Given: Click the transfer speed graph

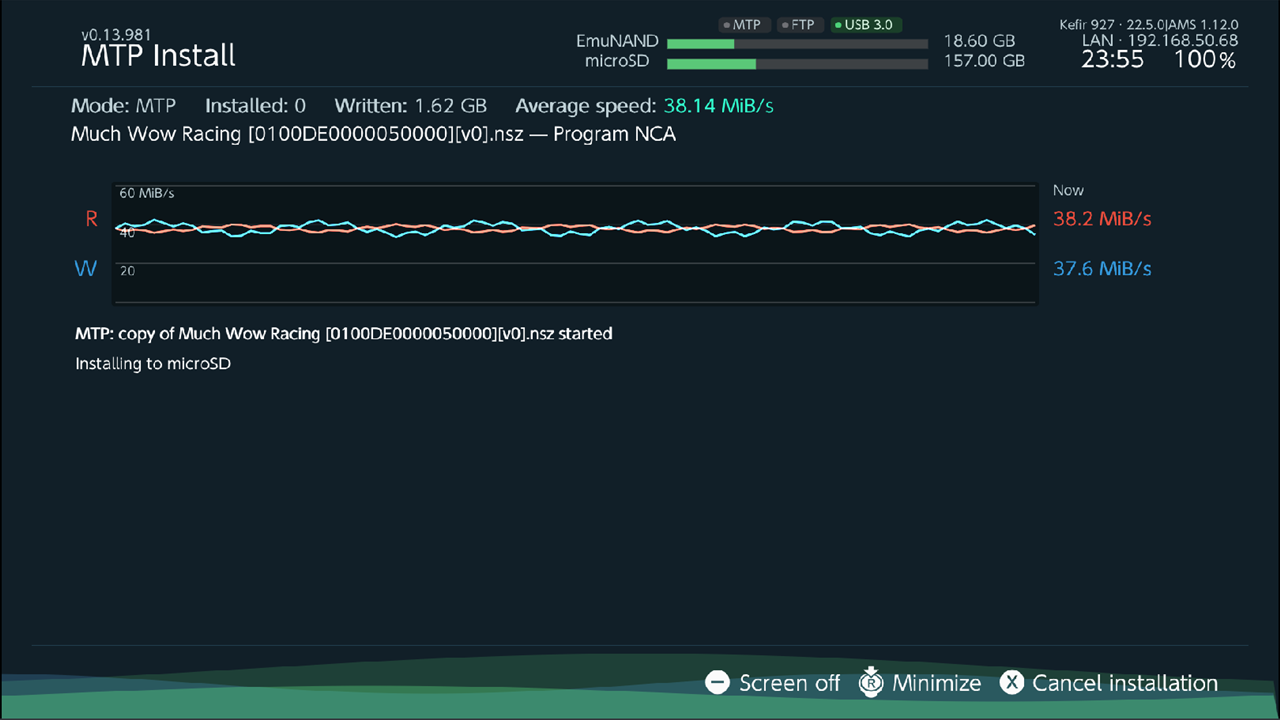Looking at the screenshot, I should coord(575,243).
